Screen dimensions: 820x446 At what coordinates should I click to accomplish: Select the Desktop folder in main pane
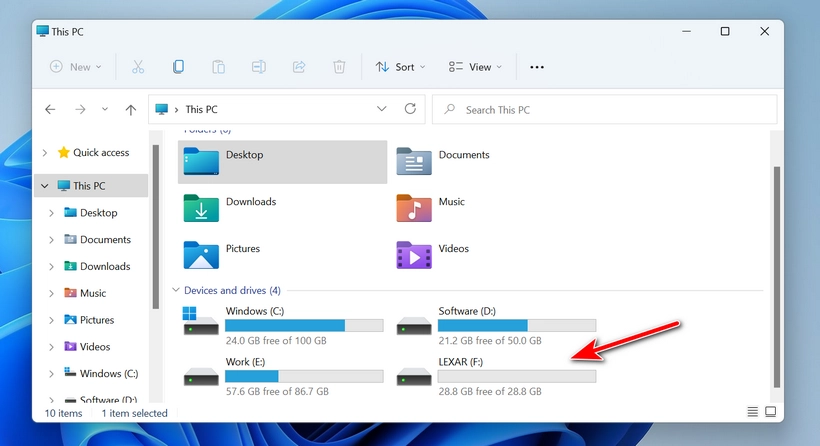pyautogui.click(x=282, y=162)
